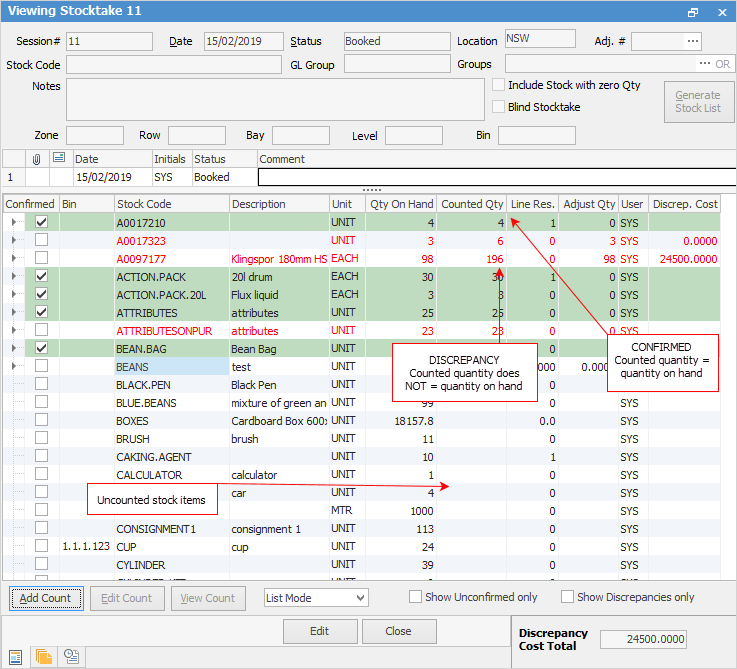This screenshot has height=669, width=737.
Task: Click the note card column icon
Action: (x=58, y=159)
